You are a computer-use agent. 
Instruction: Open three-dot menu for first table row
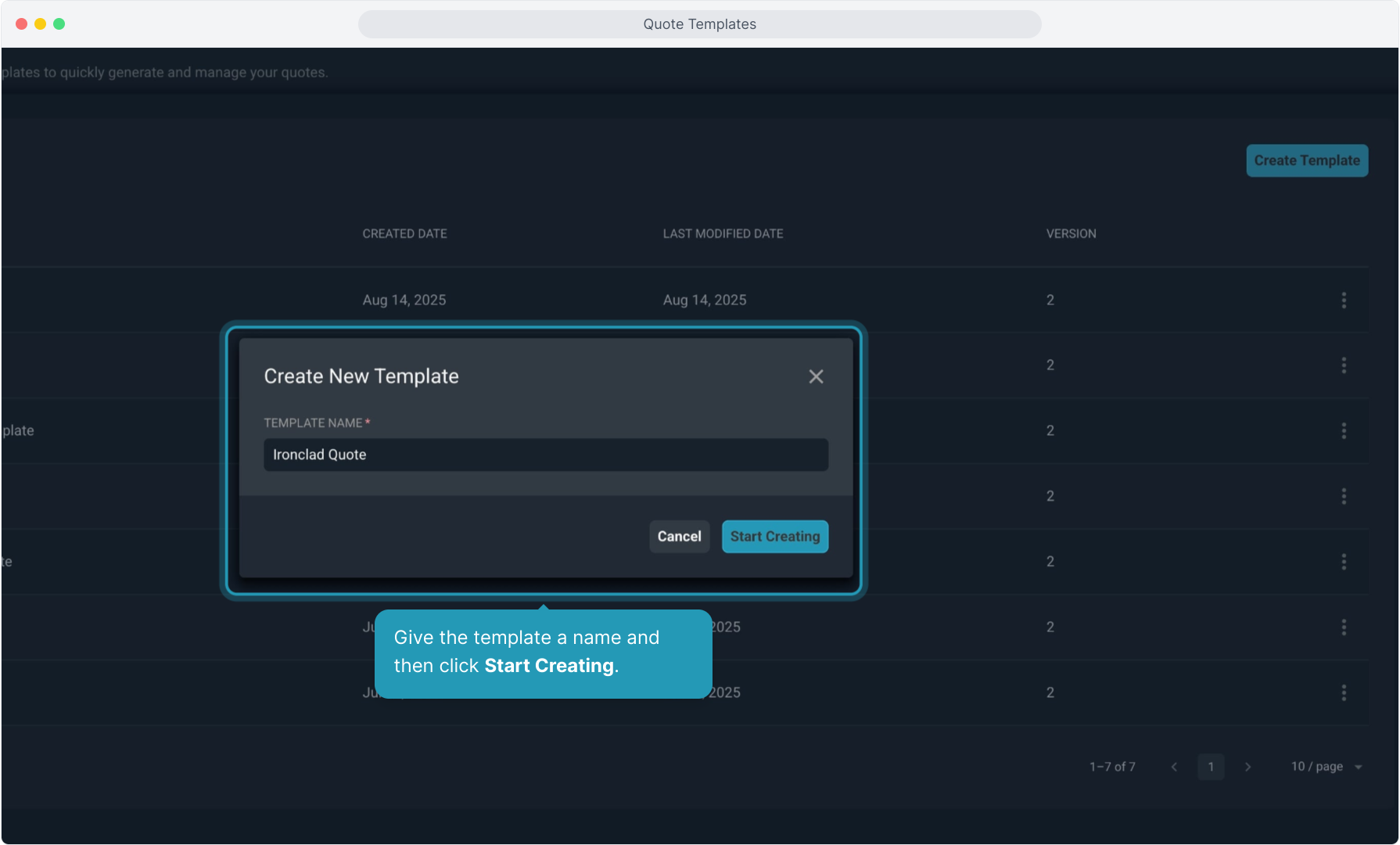point(1344,300)
